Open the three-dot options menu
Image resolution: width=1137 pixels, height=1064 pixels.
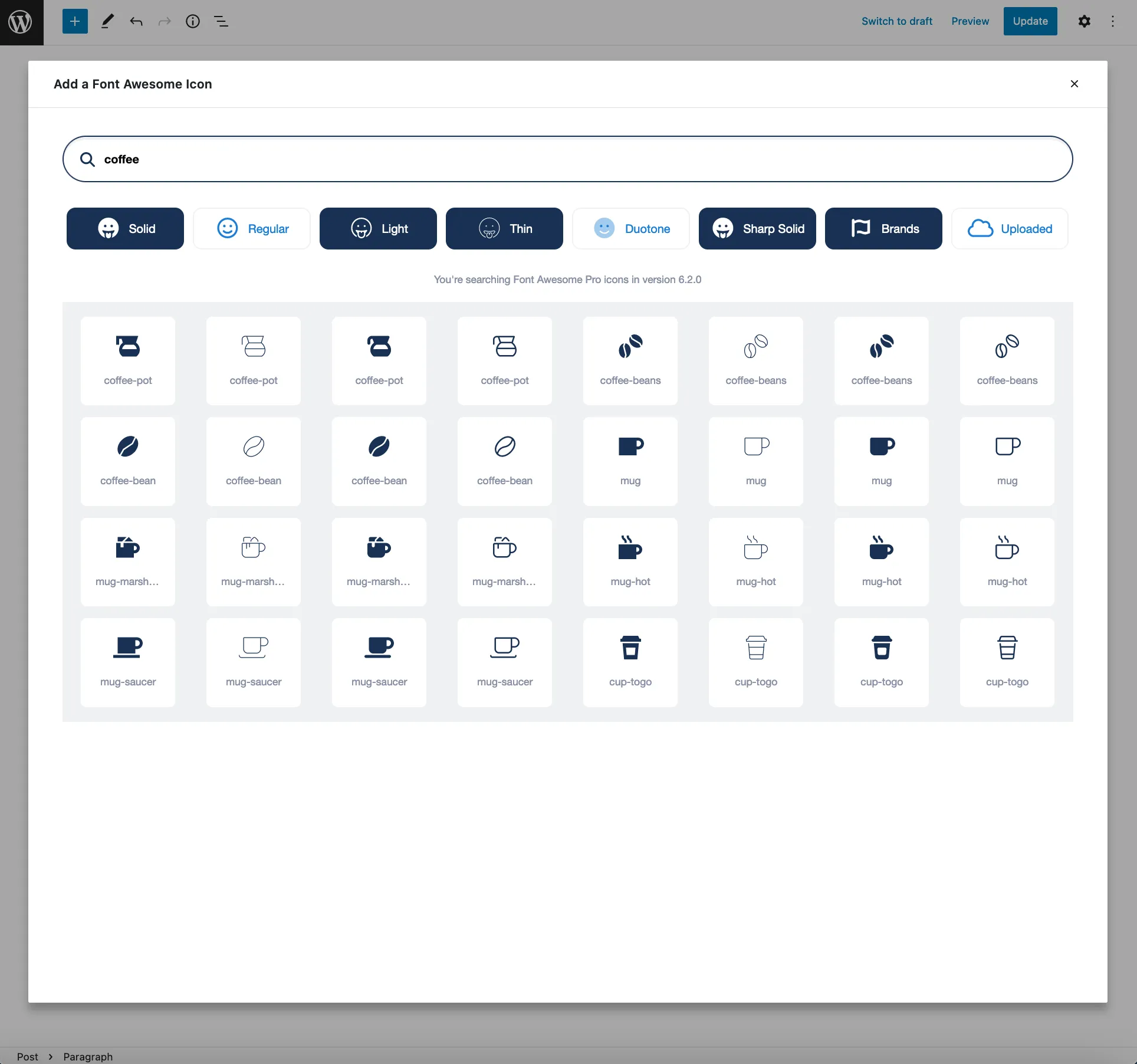(1113, 21)
